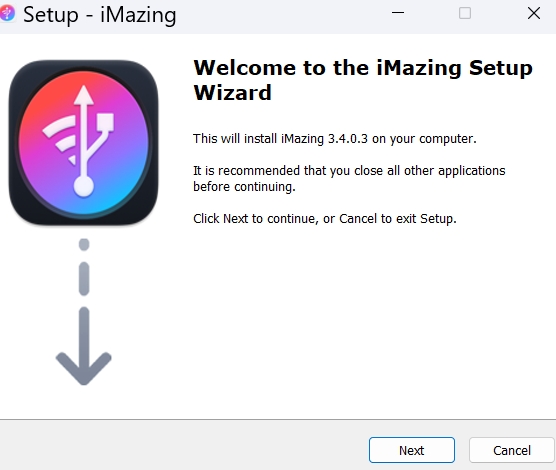Click the 'Setup - iMazing' title text

[100, 15]
